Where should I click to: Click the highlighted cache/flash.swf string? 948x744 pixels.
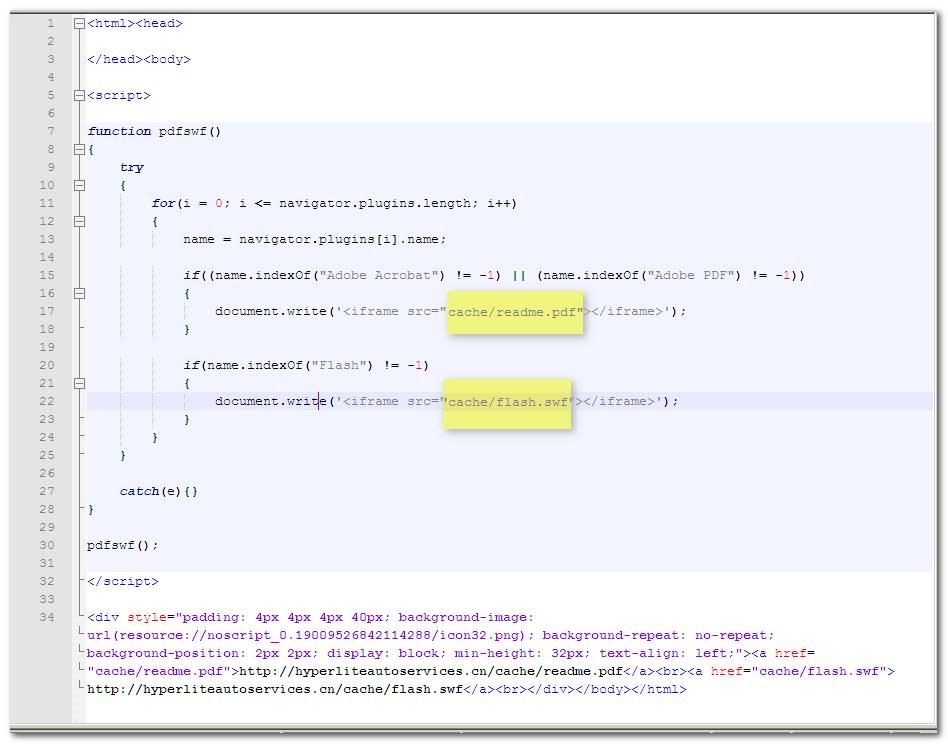pos(508,401)
